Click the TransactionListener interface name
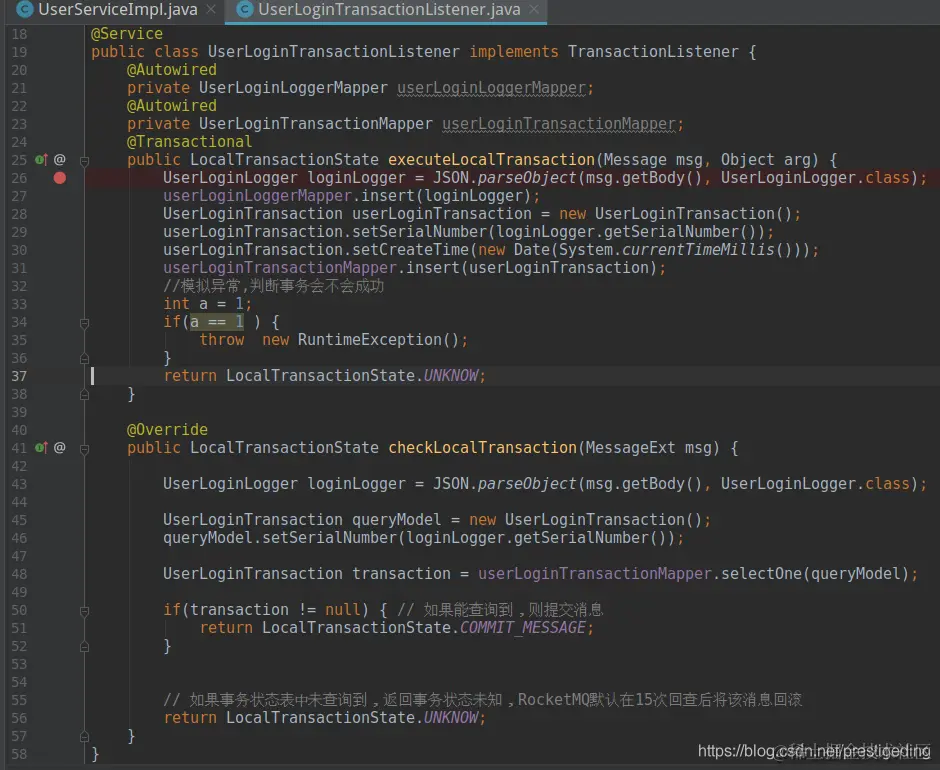The width and height of the screenshot is (940, 770). click(x=653, y=52)
